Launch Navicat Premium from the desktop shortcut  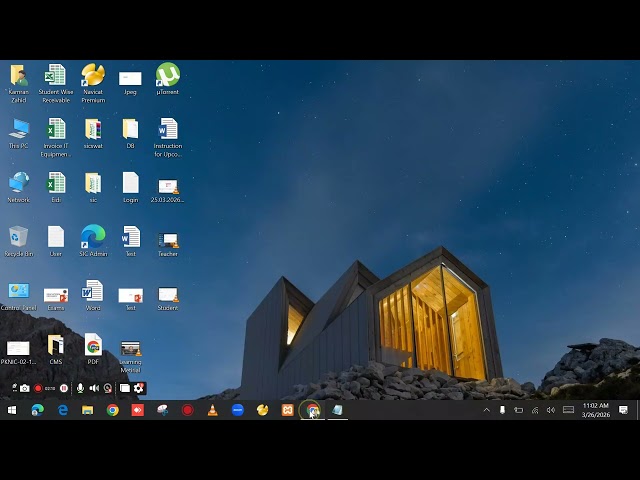pyautogui.click(x=93, y=83)
